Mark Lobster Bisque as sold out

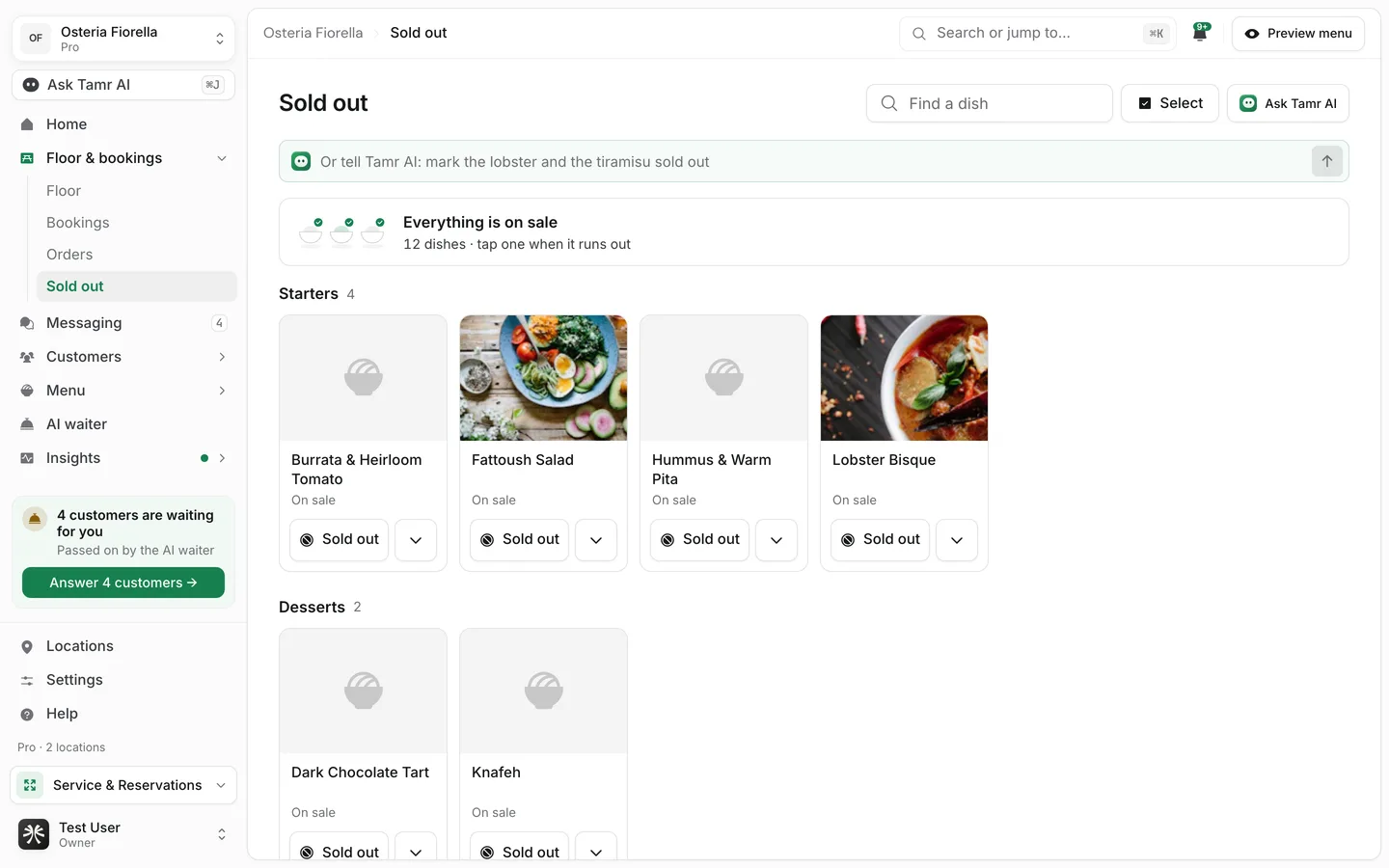880,540
